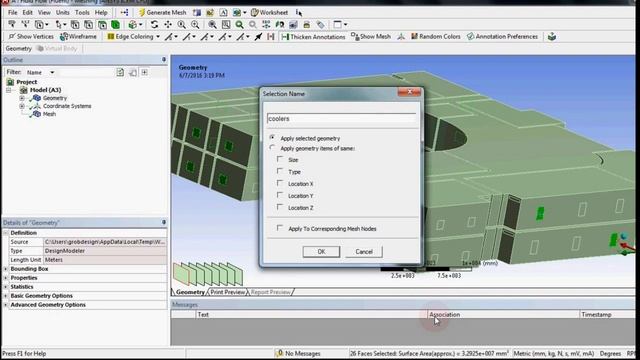Toggle Show Mesh

pos(371,37)
